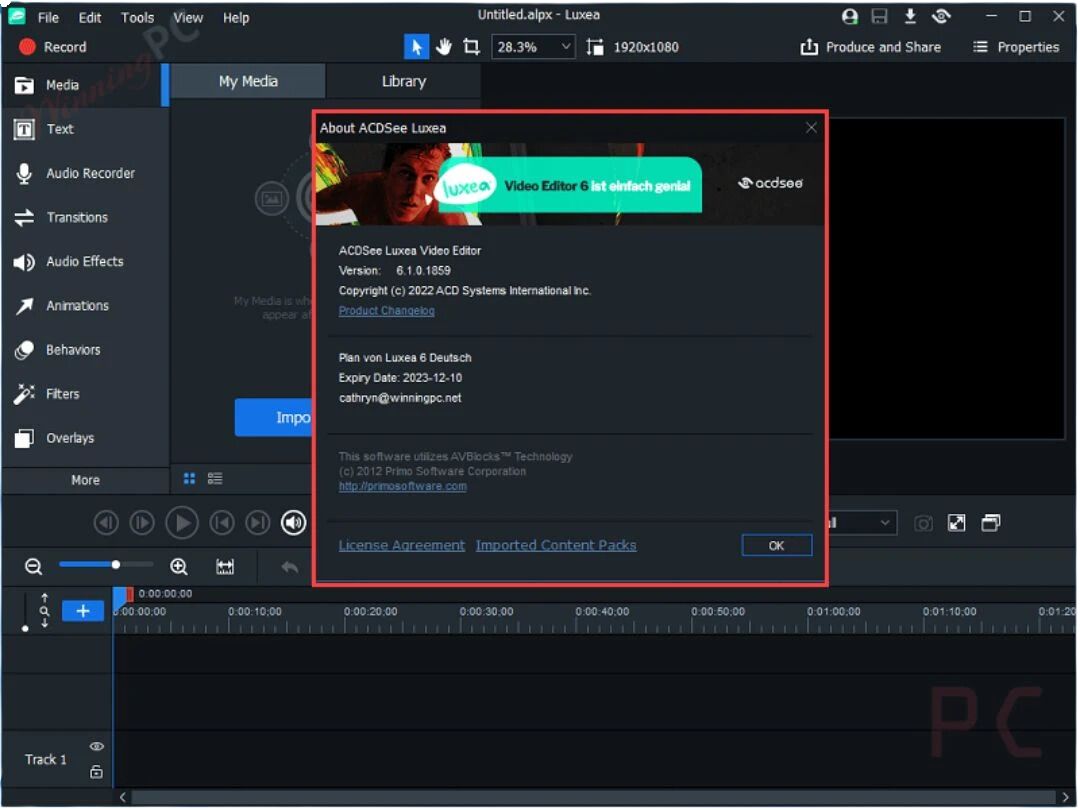Zoom in the timeline
Image resolution: width=1080 pixels, height=810 pixels.
179,567
